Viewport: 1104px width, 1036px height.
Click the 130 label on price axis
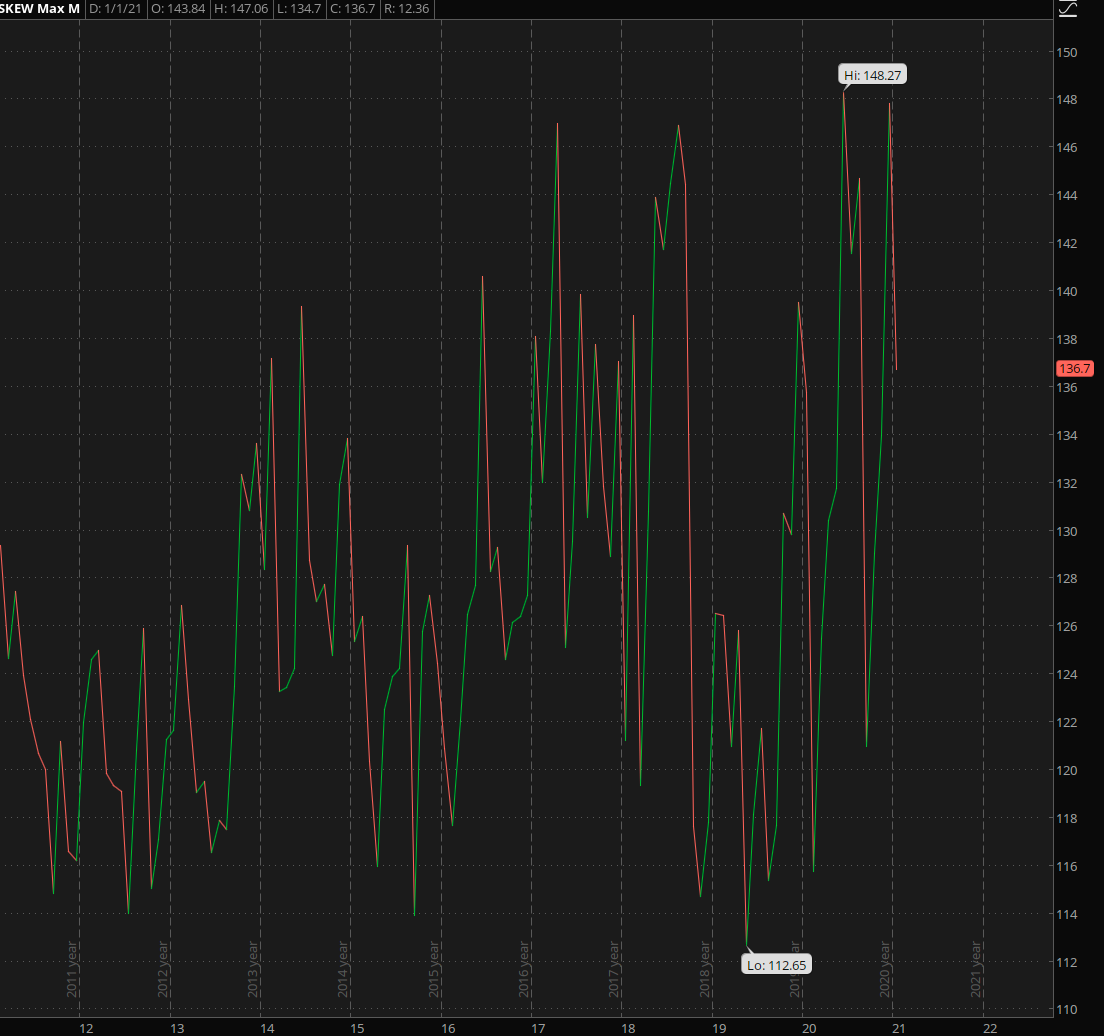(1068, 531)
